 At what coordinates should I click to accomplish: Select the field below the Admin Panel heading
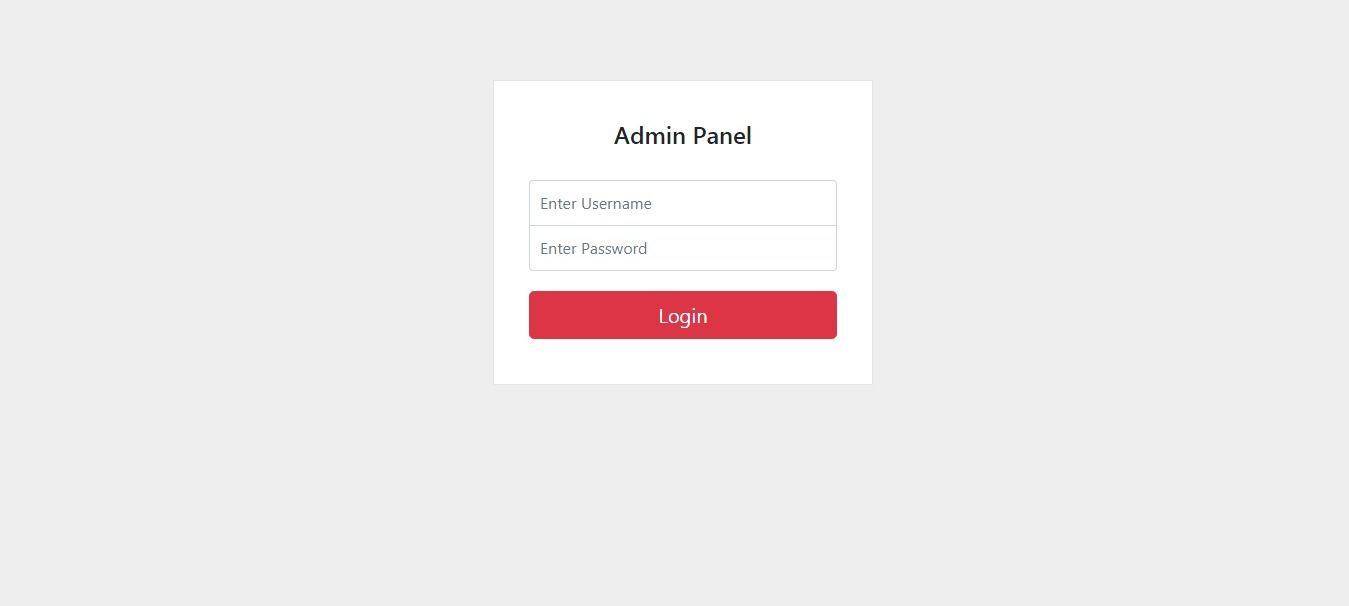click(682, 203)
